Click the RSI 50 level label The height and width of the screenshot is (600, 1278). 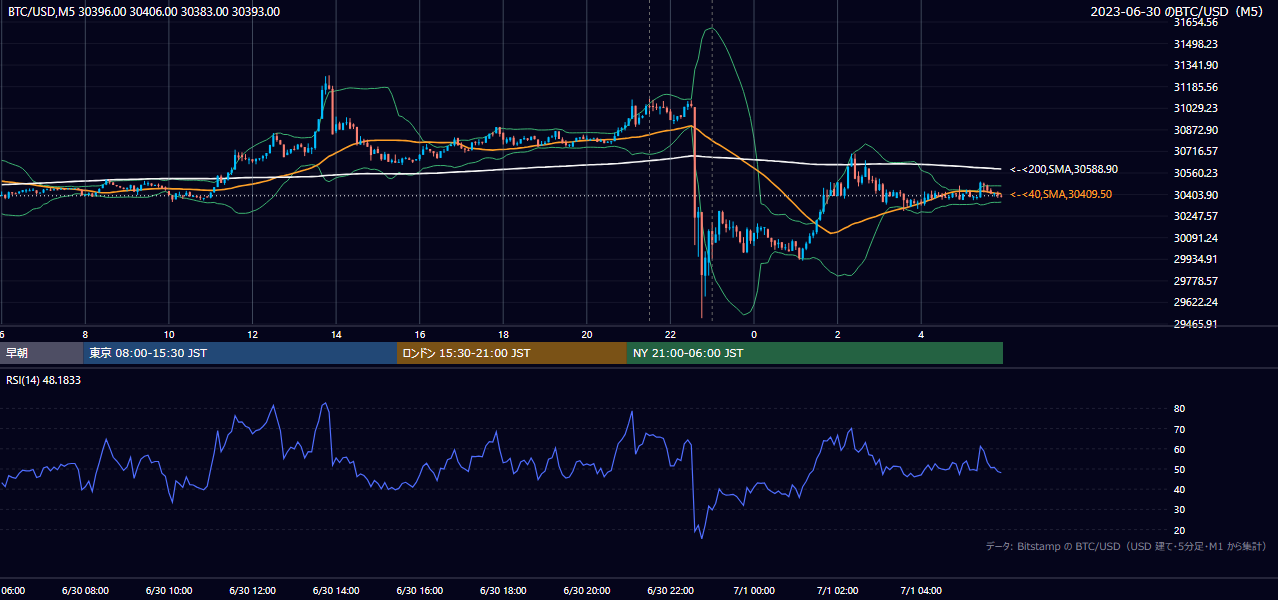click(1179, 469)
